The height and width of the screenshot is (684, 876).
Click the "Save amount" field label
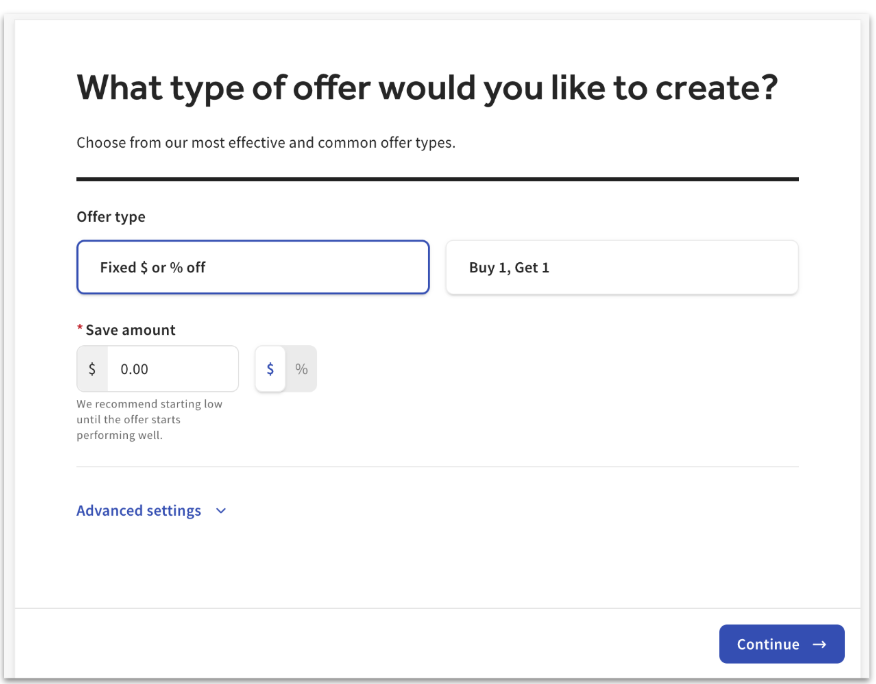click(131, 330)
